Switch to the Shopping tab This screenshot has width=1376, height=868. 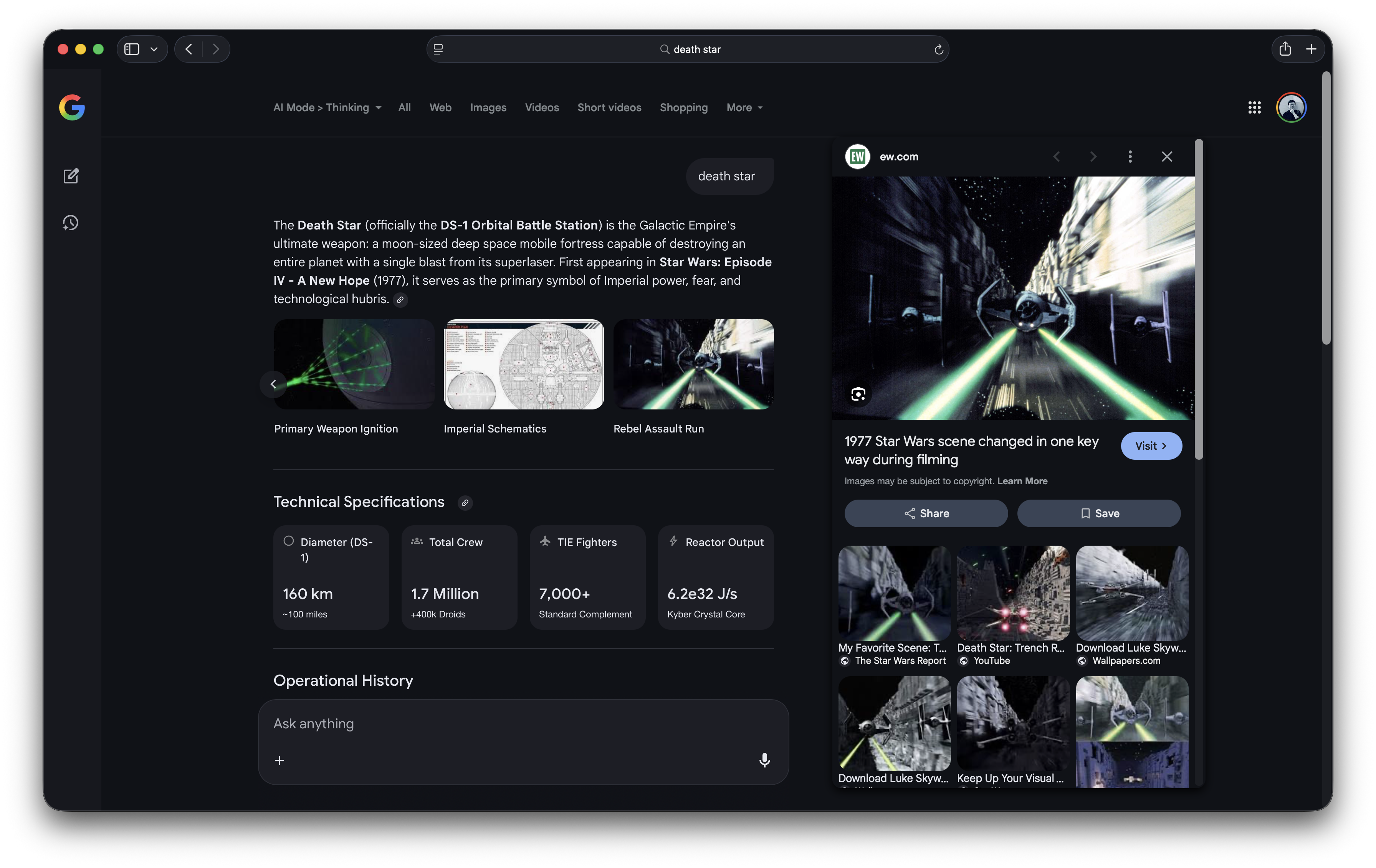(683, 107)
